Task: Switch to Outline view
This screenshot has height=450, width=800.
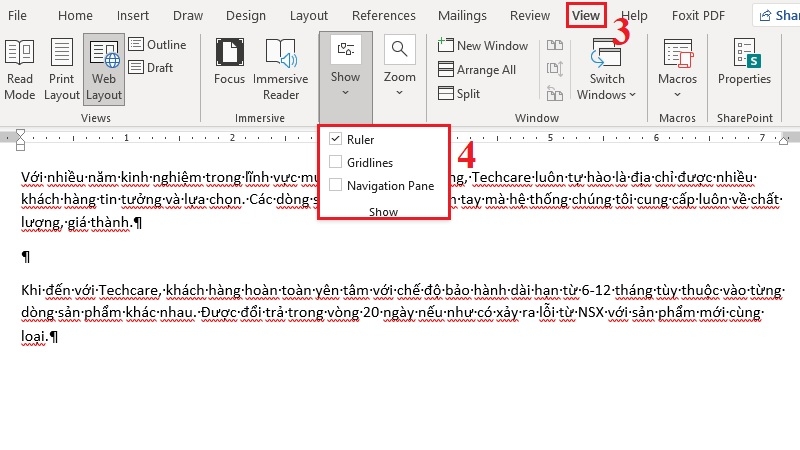Action: tap(157, 45)
